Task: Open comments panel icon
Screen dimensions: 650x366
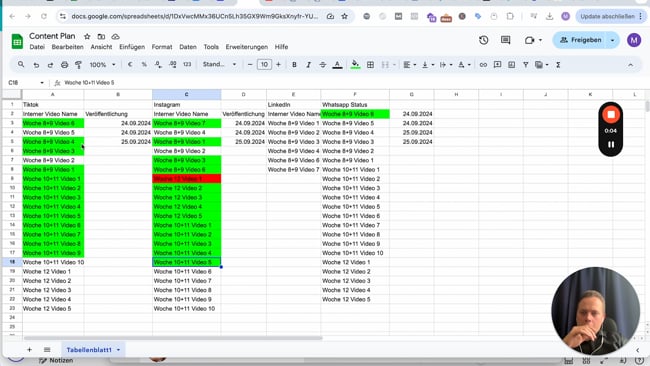Action: [505, 40]
